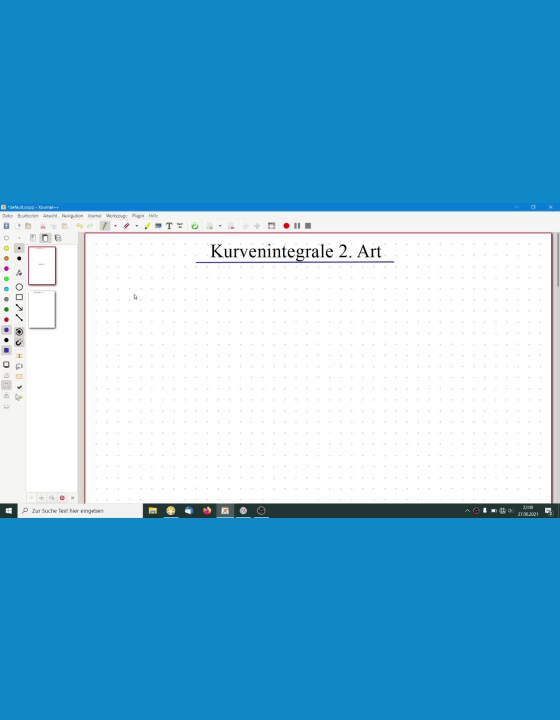560x720 pixels.
Task: Open the Bearbeiten menu
Action: (28, 215)
